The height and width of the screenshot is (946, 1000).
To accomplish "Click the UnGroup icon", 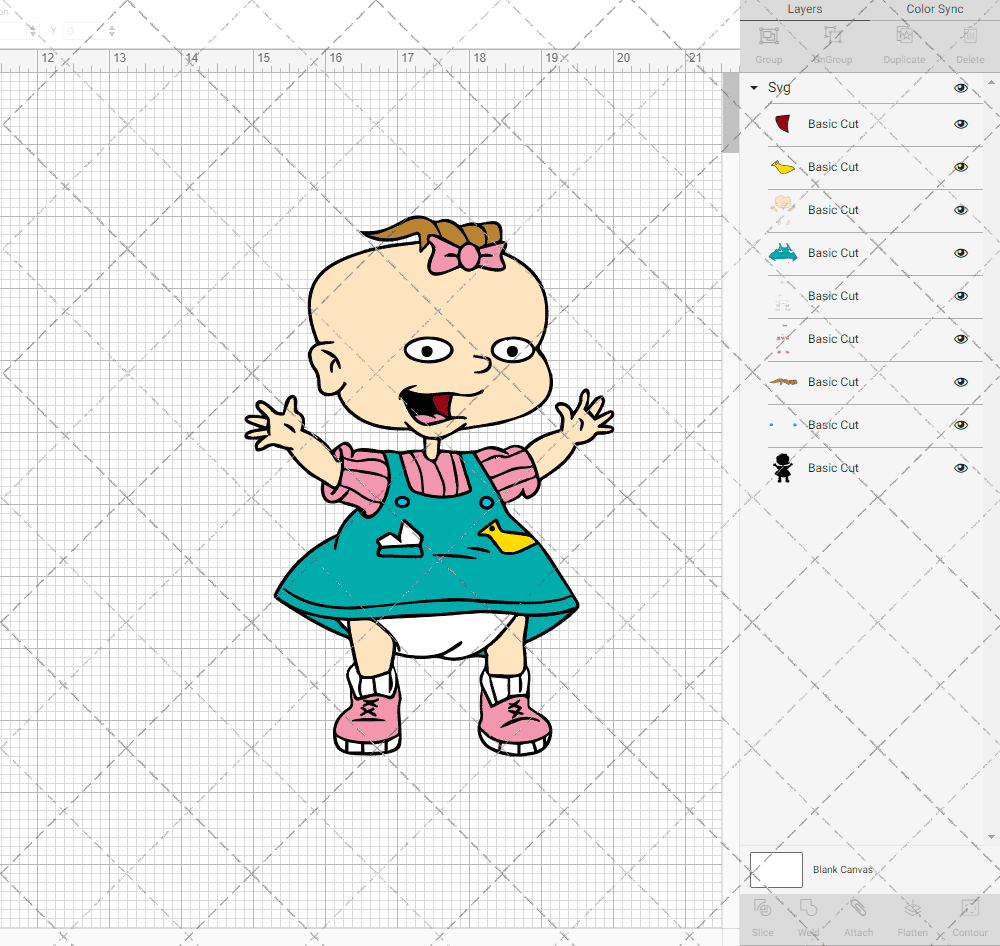I will coord(832,36).
